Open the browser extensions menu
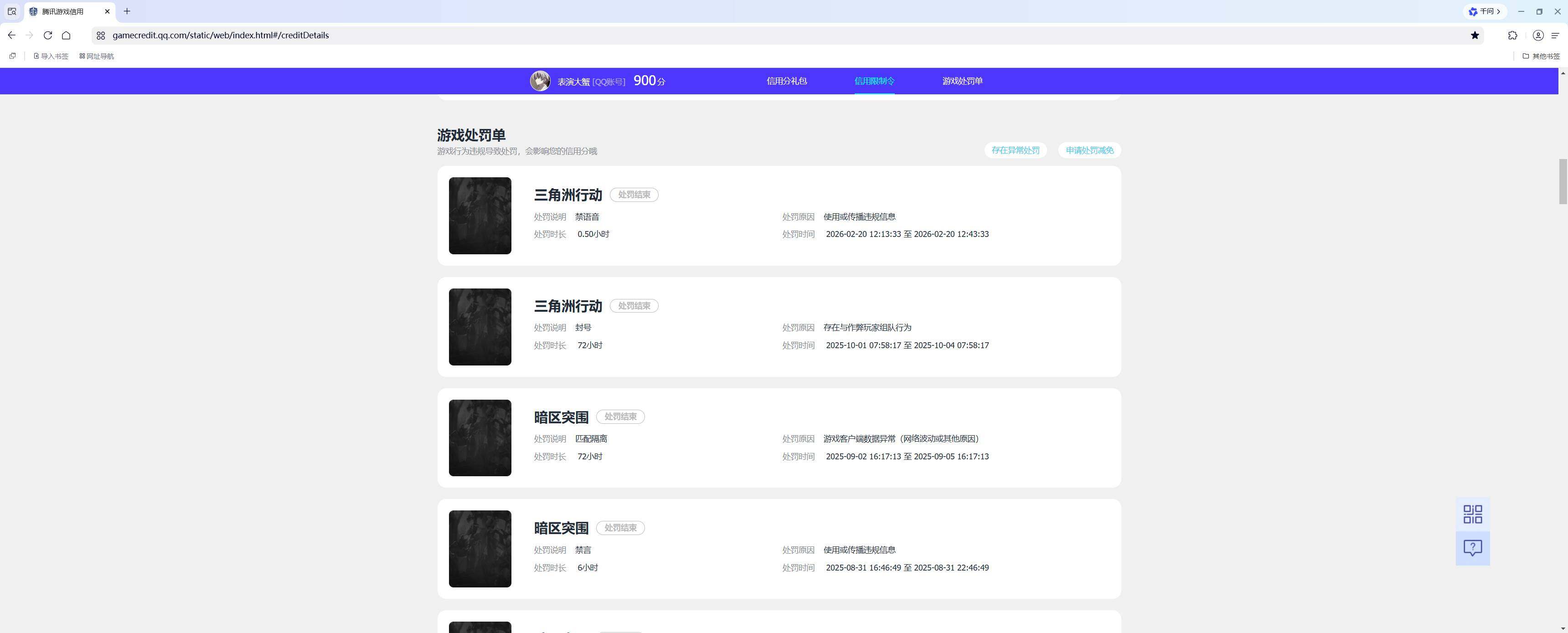 (x=1512, y=35)
